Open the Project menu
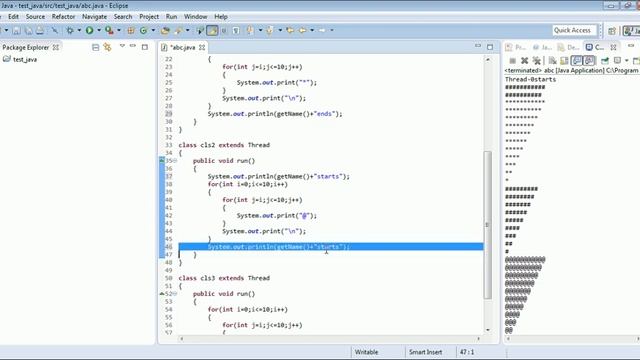This screenshot has width=640, height=360. tap(149, 17)
